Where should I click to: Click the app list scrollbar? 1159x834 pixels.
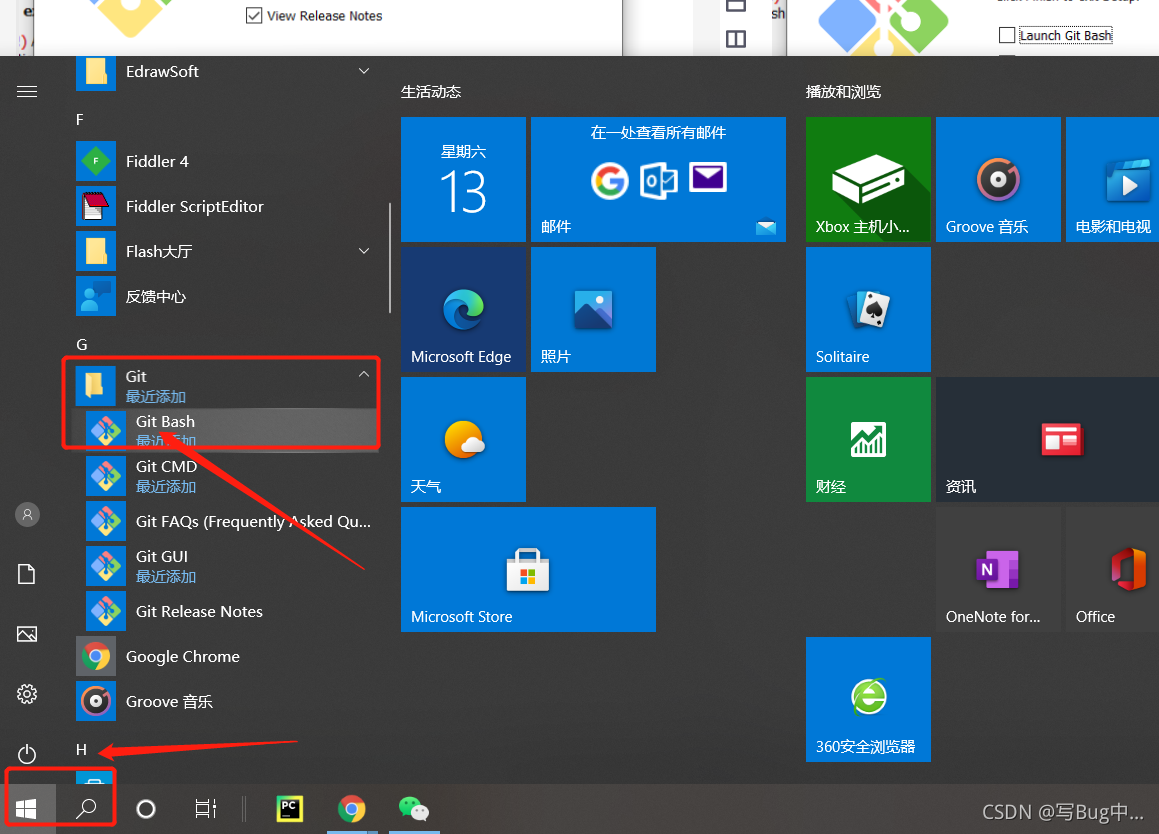390,257
